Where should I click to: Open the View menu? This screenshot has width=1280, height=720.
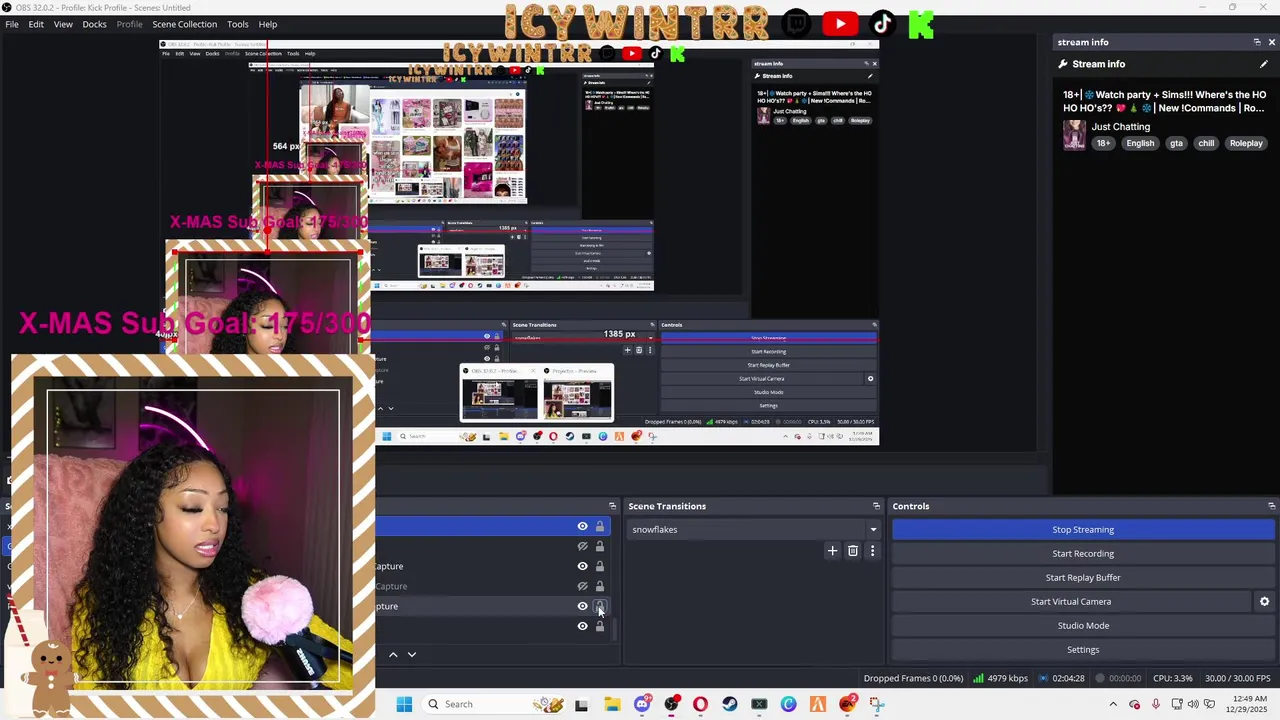(63, 24)
